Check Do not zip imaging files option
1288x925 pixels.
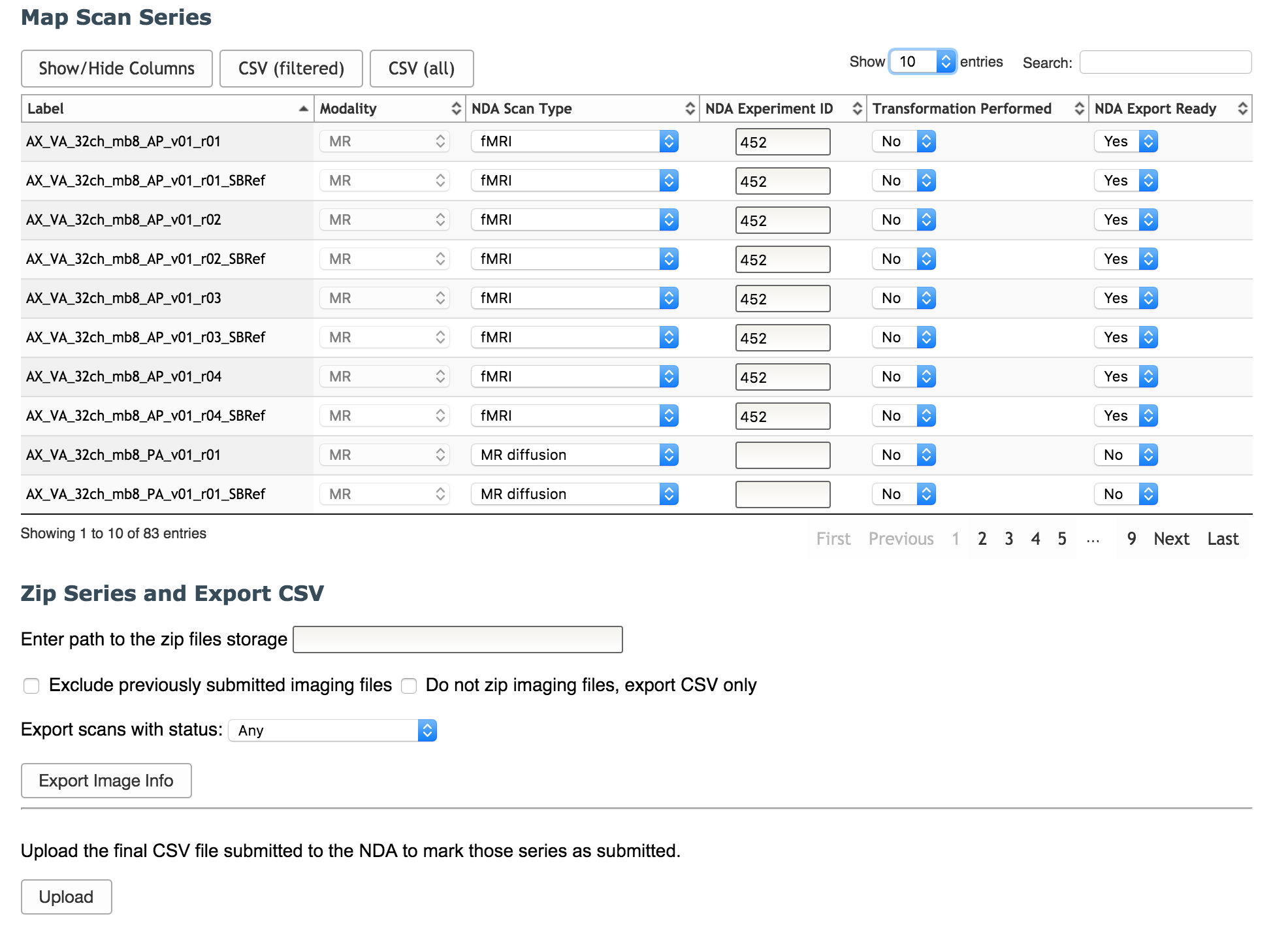409,685
